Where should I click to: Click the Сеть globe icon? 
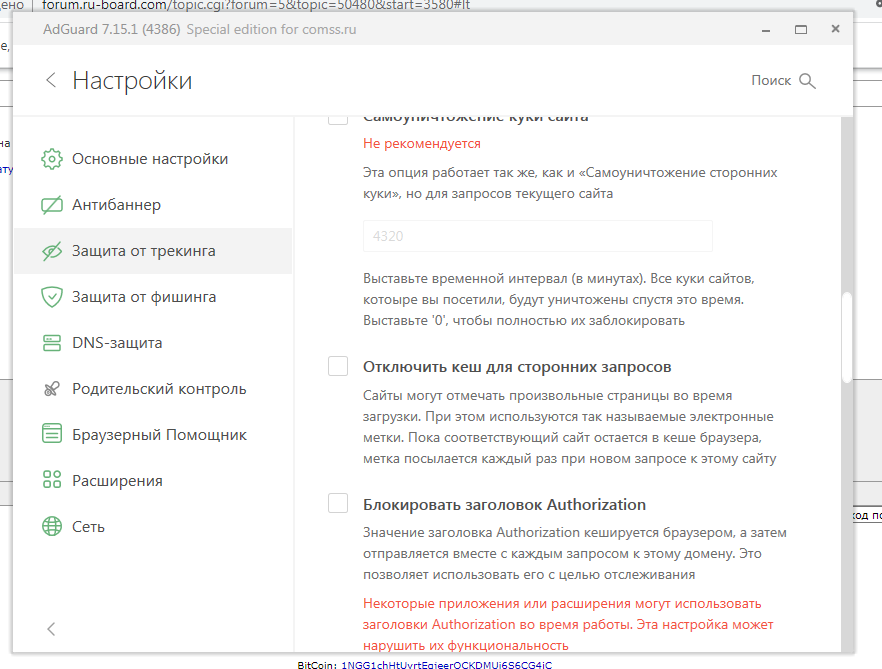tap(52, 527)
